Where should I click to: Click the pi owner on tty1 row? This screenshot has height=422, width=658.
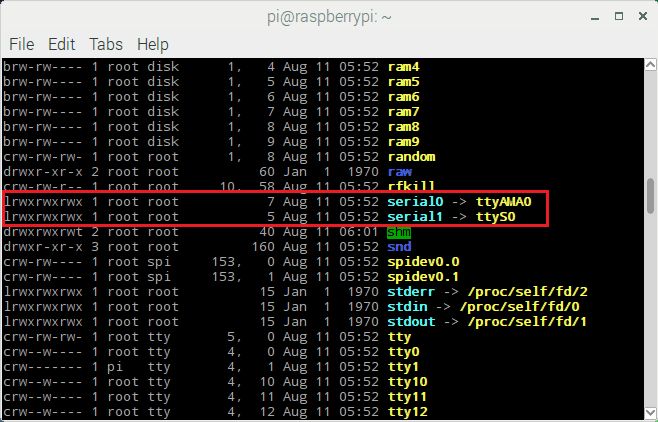(x=115, y=367)
